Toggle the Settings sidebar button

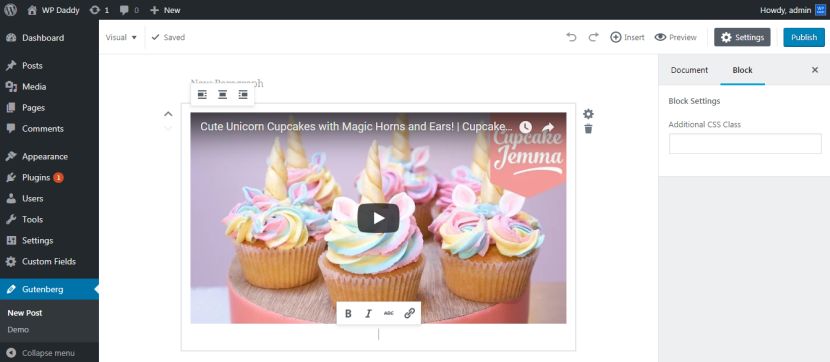[x=742, y=37]
